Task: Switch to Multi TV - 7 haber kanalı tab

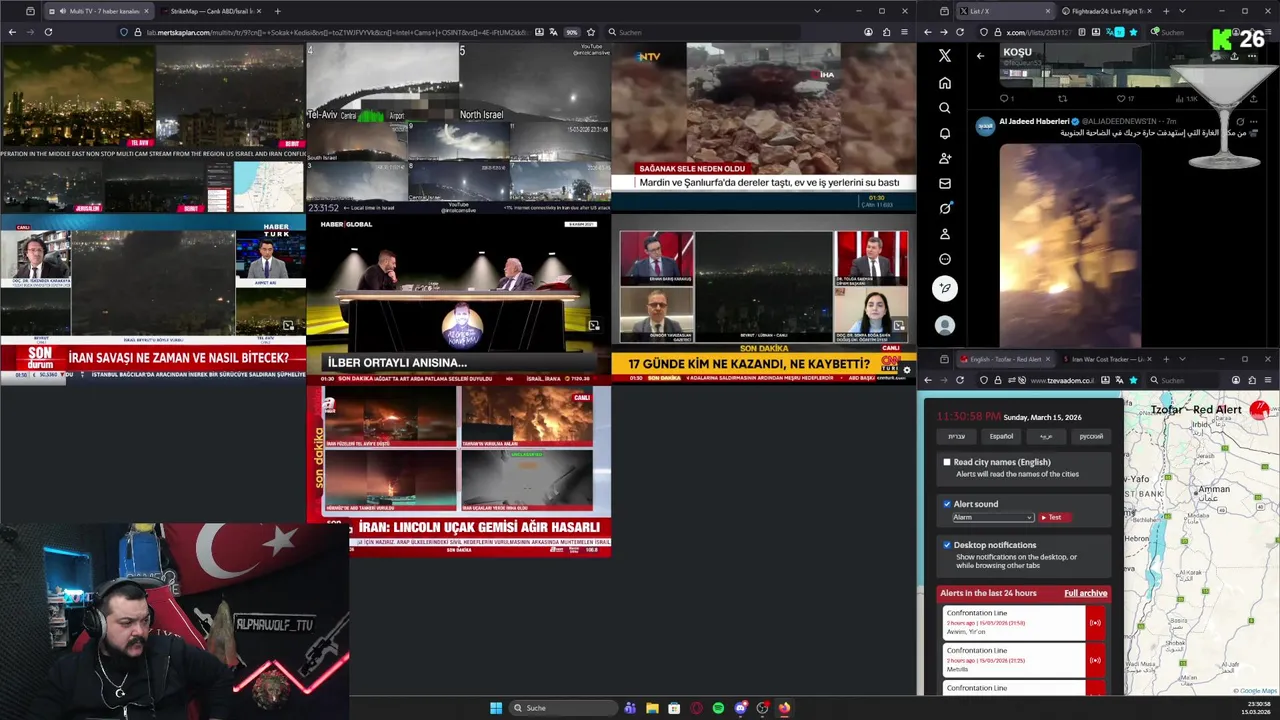Action: (x=97, y=11)
